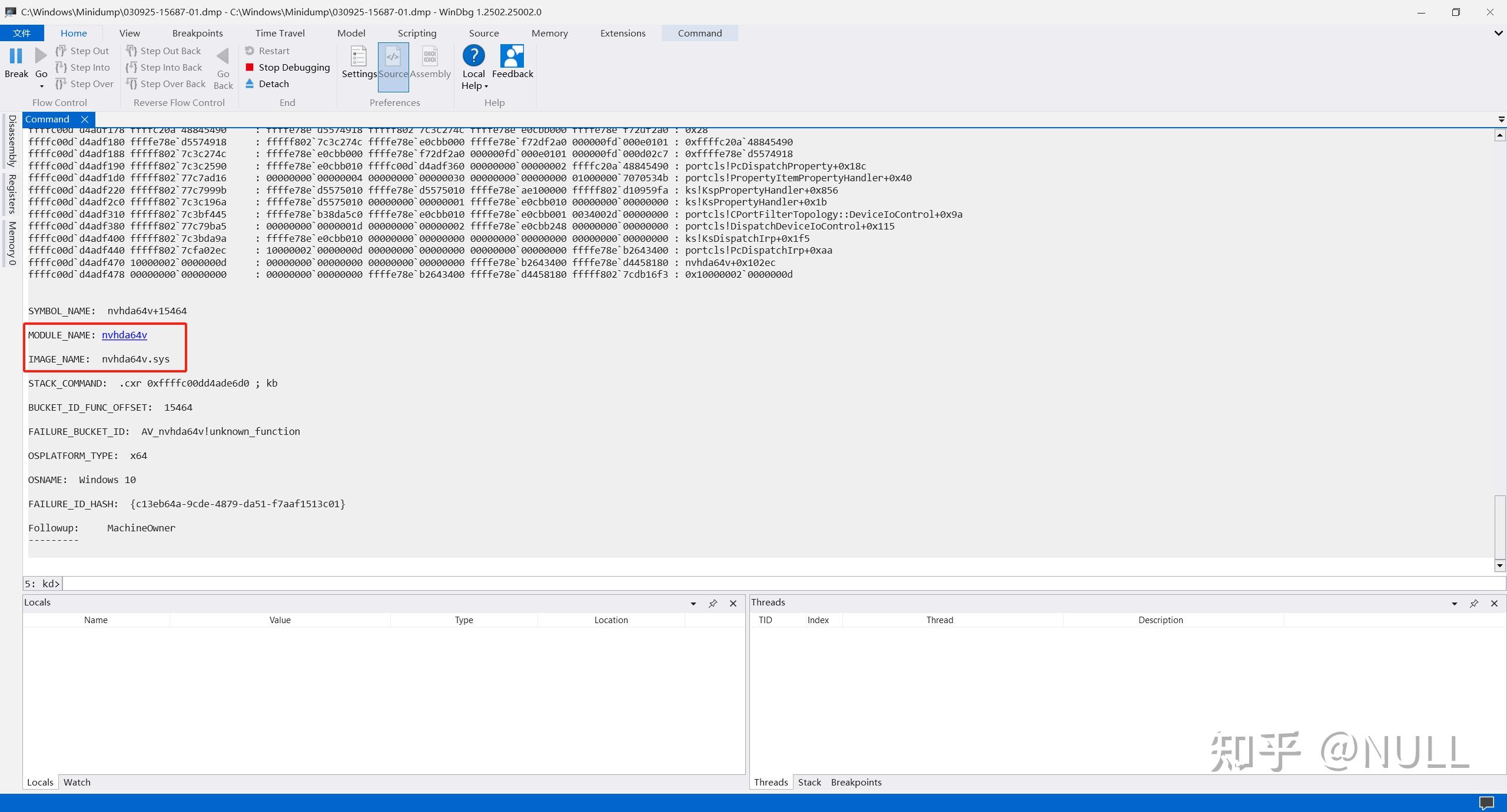Click the command window scroll-down arrow
The height and width of the screenshot is (812, 1507).
(1499, 565)
